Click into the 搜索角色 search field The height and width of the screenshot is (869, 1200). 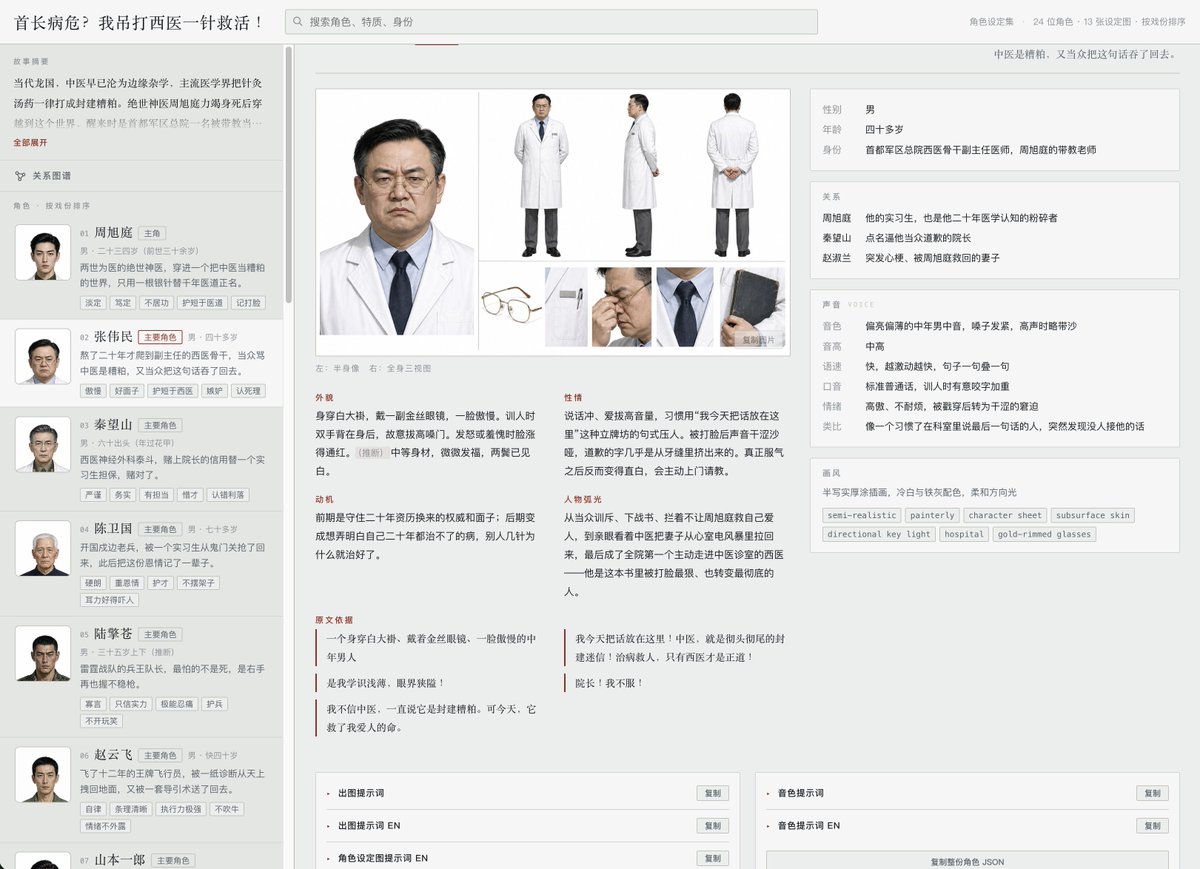(x=551, y=22)
